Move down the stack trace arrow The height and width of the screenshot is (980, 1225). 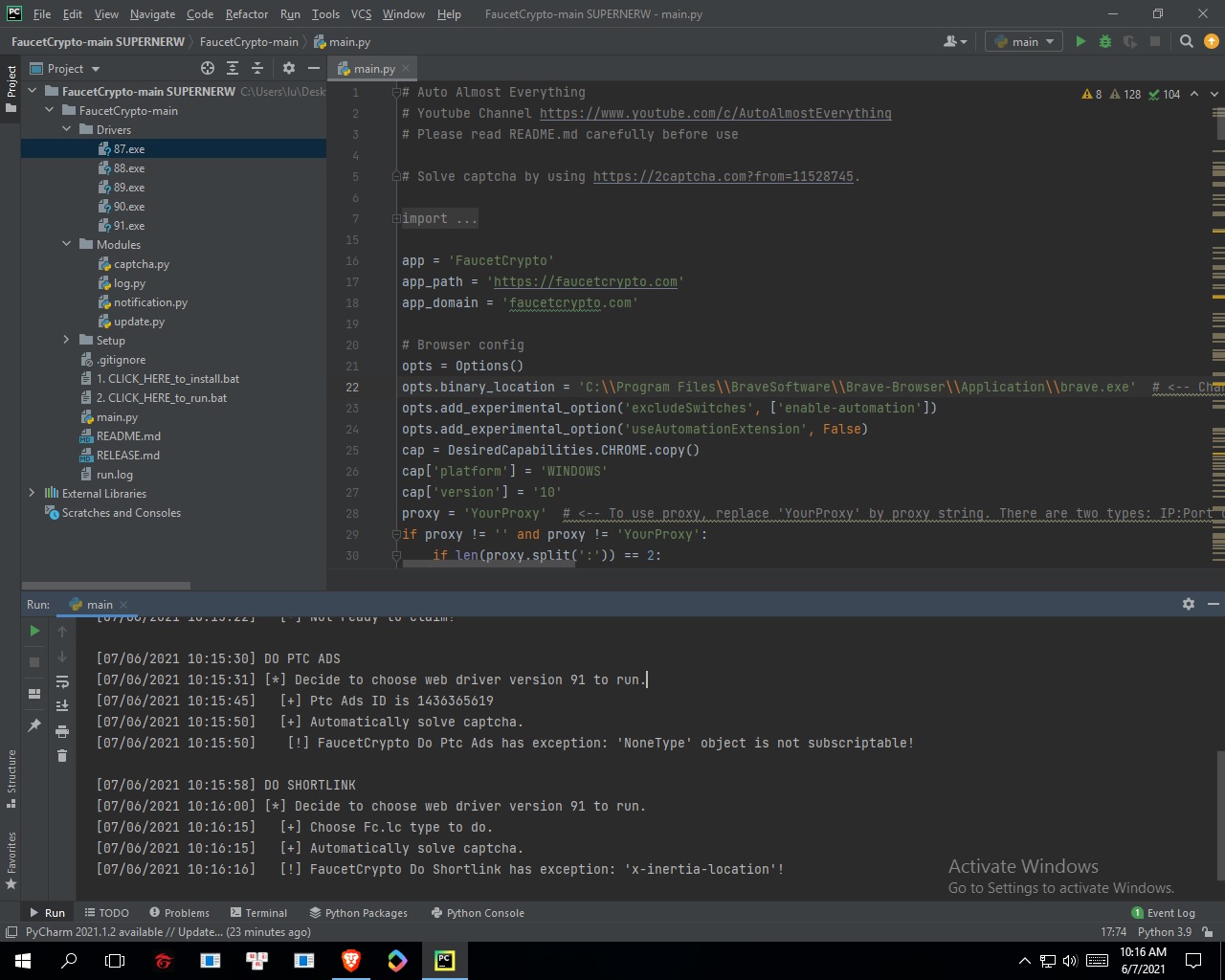pos(62,657)
